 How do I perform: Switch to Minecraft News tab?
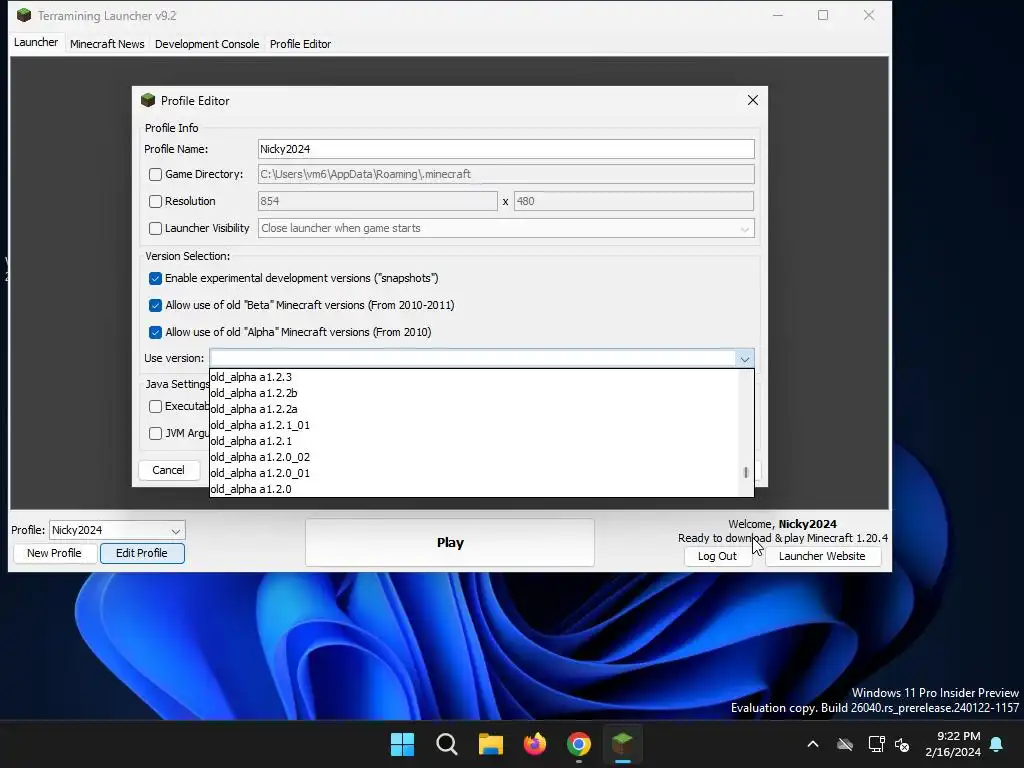[107, 44]
